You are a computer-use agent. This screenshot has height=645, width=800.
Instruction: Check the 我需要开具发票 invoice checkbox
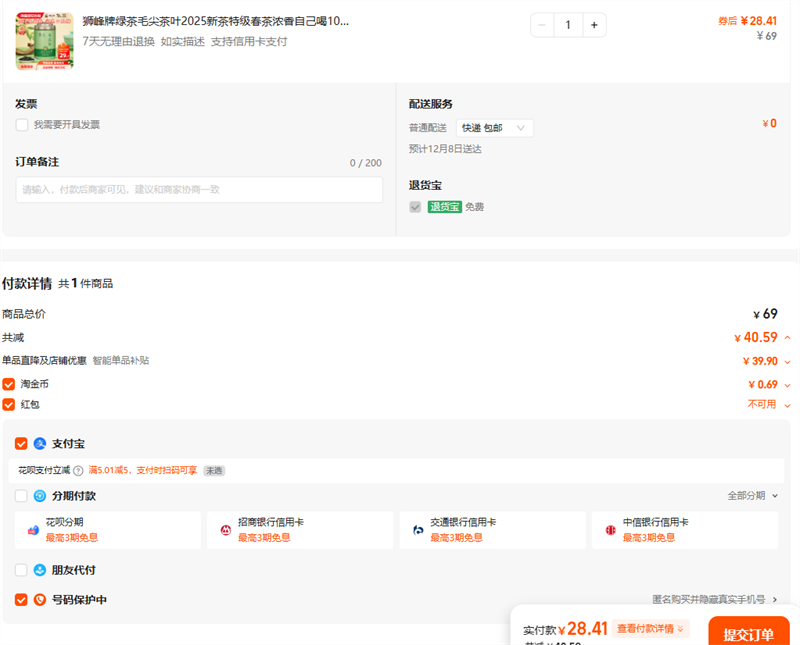point(22,125)
